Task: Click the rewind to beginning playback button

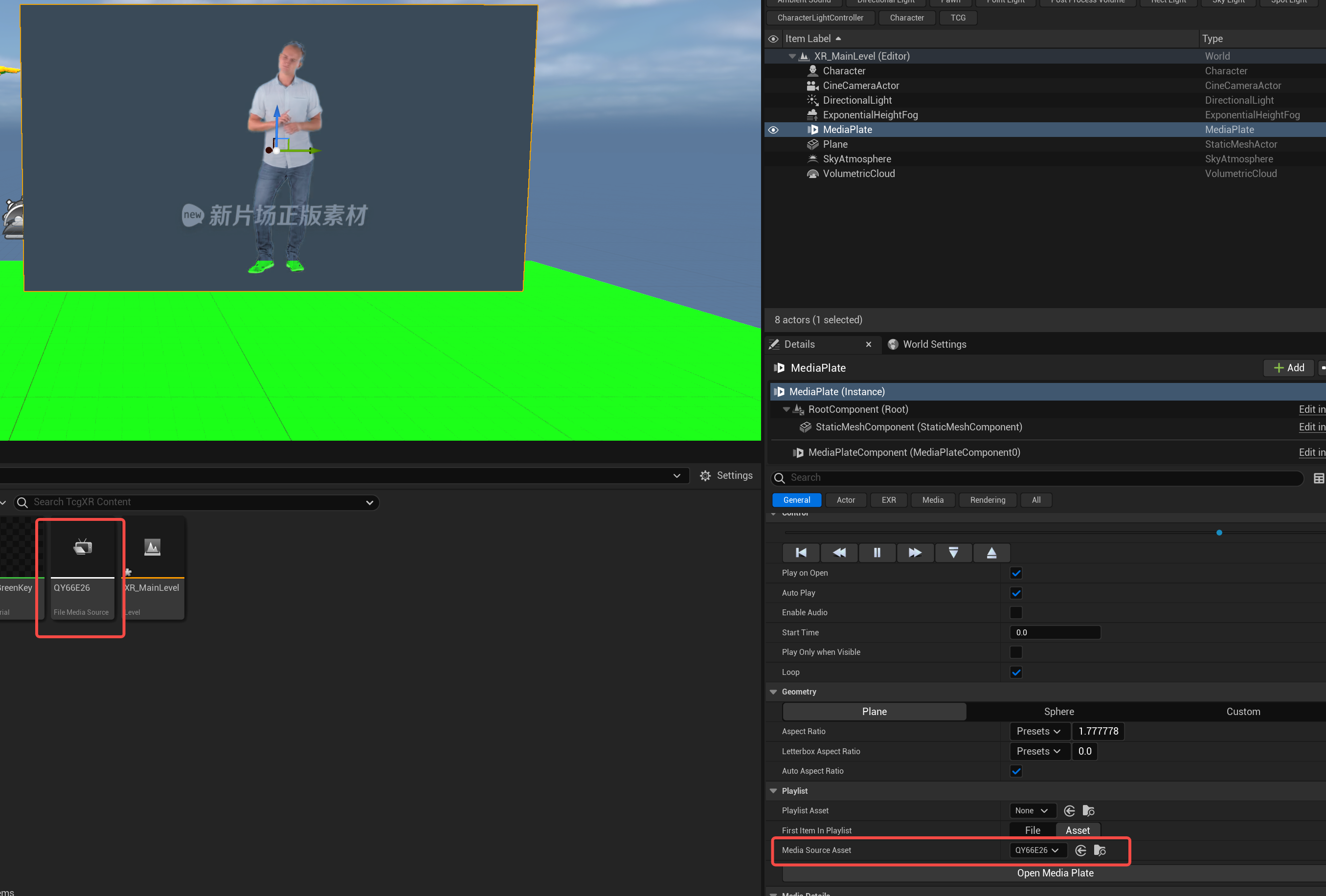Action: pyautogui.click(x=801, y=553)
